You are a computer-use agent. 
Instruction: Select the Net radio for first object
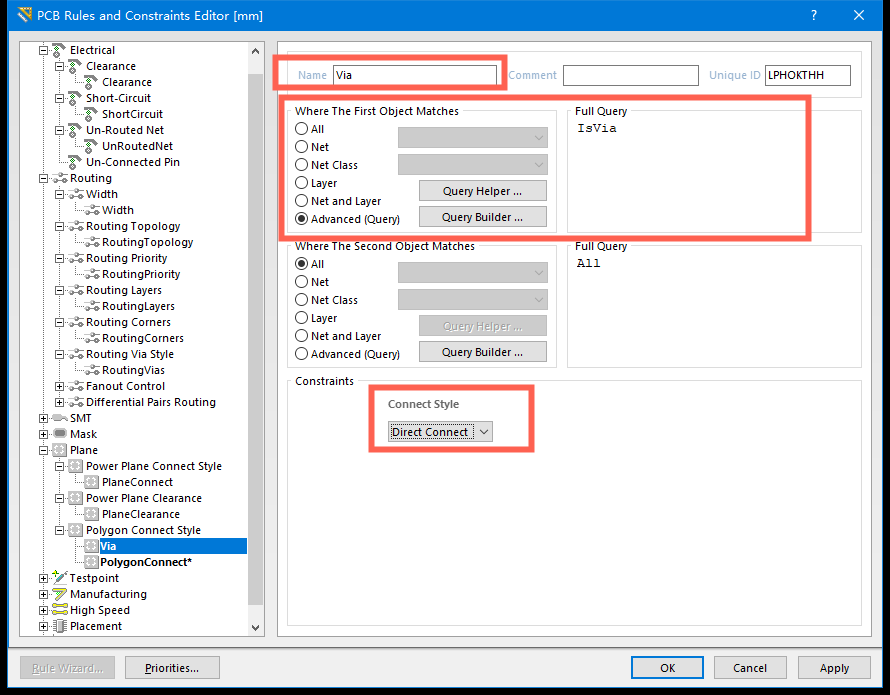coord(302,147)
